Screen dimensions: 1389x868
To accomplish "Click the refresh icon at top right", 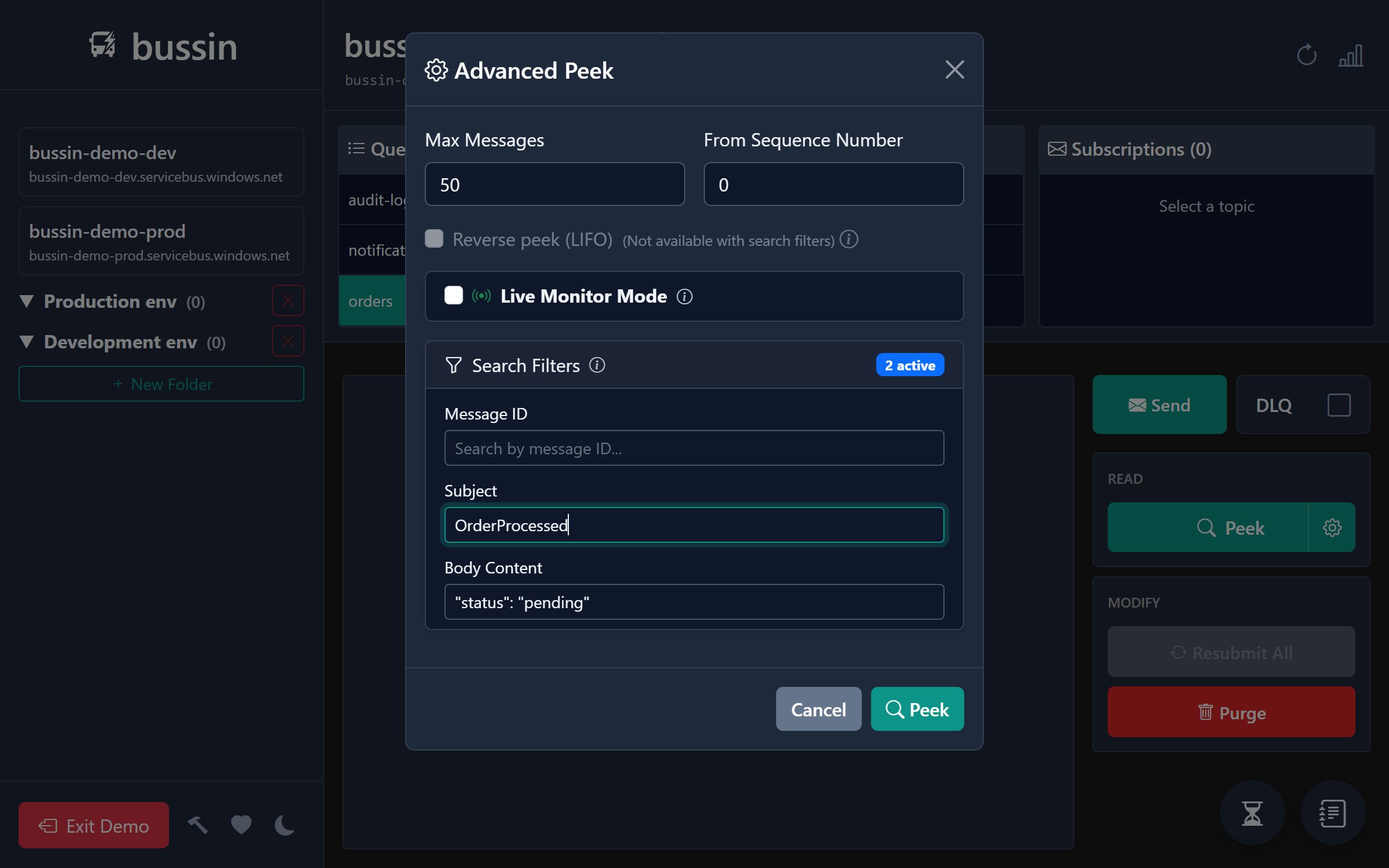I will (x=1306, y=56).
